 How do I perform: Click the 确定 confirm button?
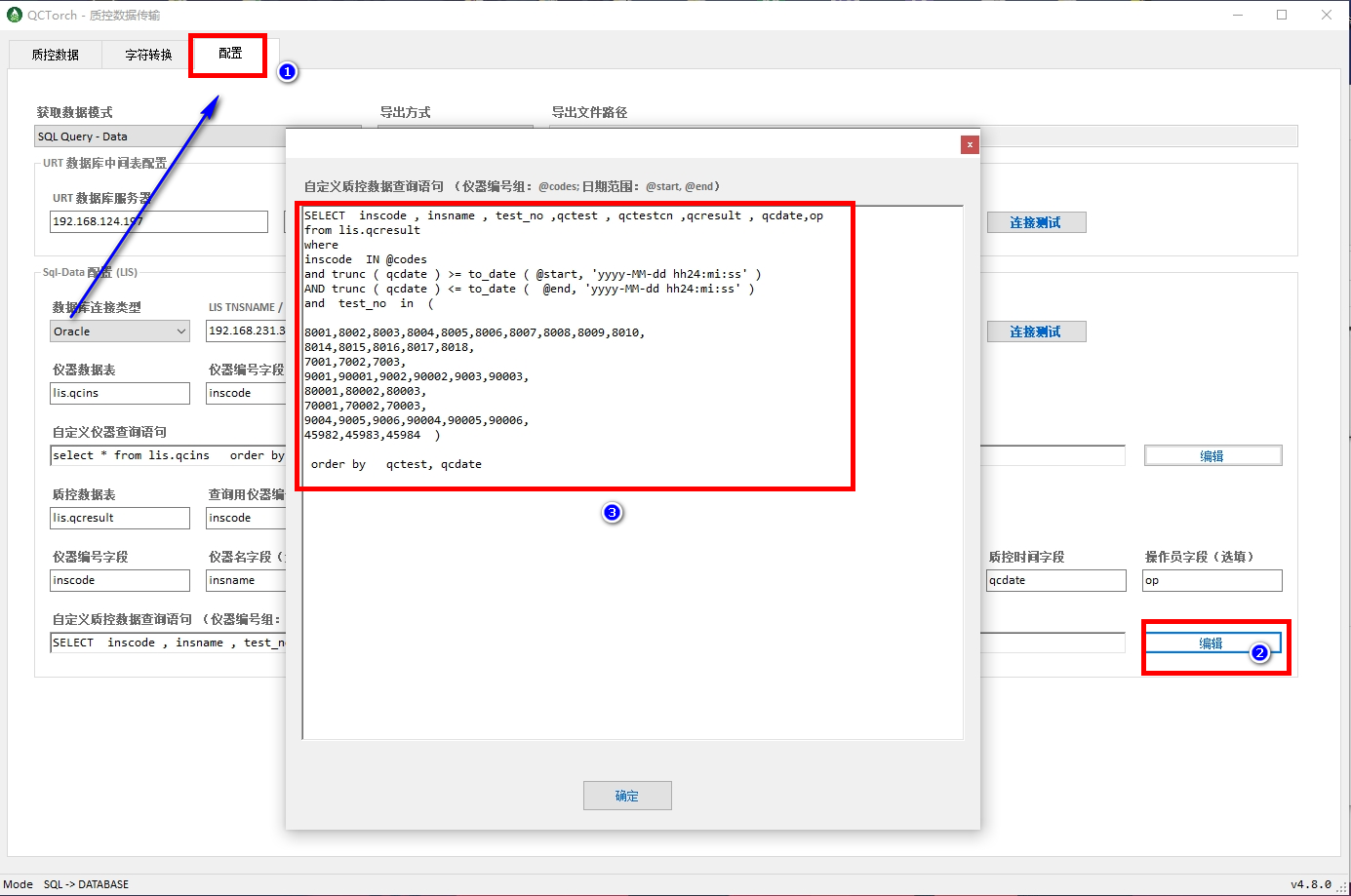pos(627,796)
